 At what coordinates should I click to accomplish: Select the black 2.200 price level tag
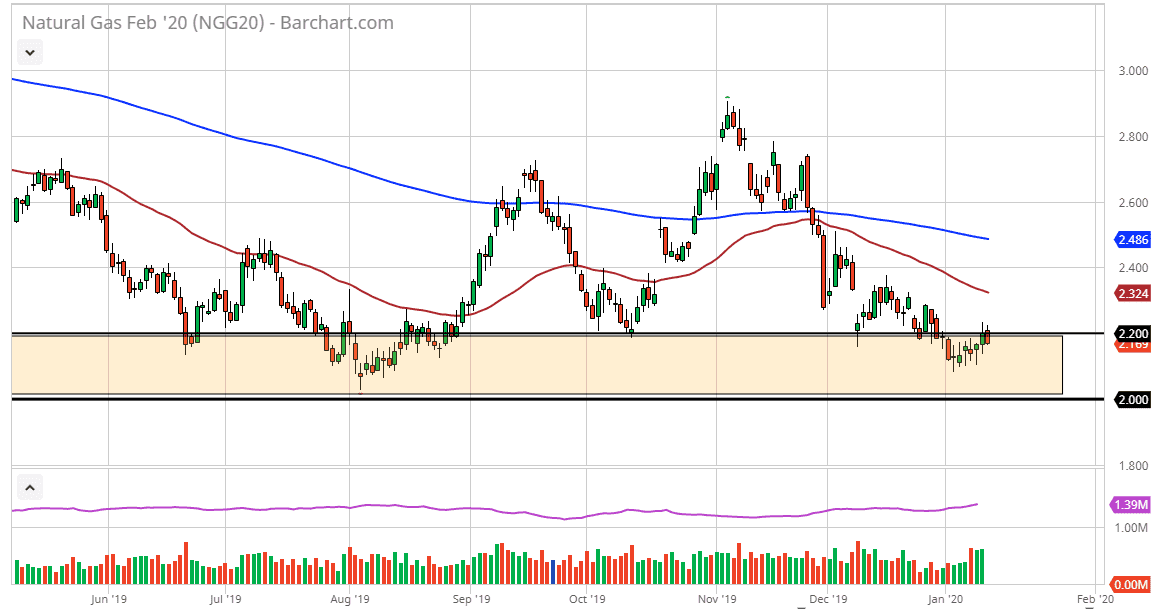click(x=1131, y=333)
